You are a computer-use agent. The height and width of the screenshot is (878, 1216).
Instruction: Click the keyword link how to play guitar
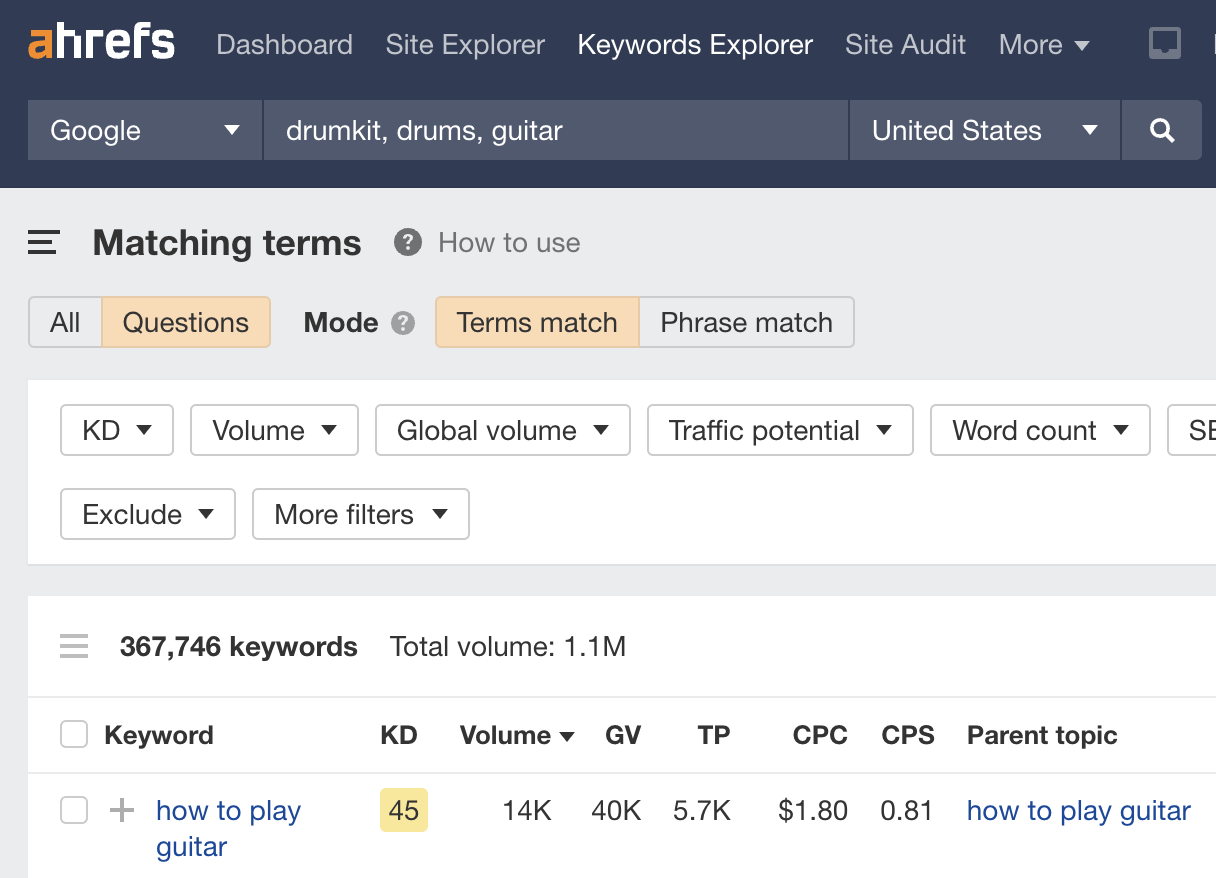click(228, 828)
